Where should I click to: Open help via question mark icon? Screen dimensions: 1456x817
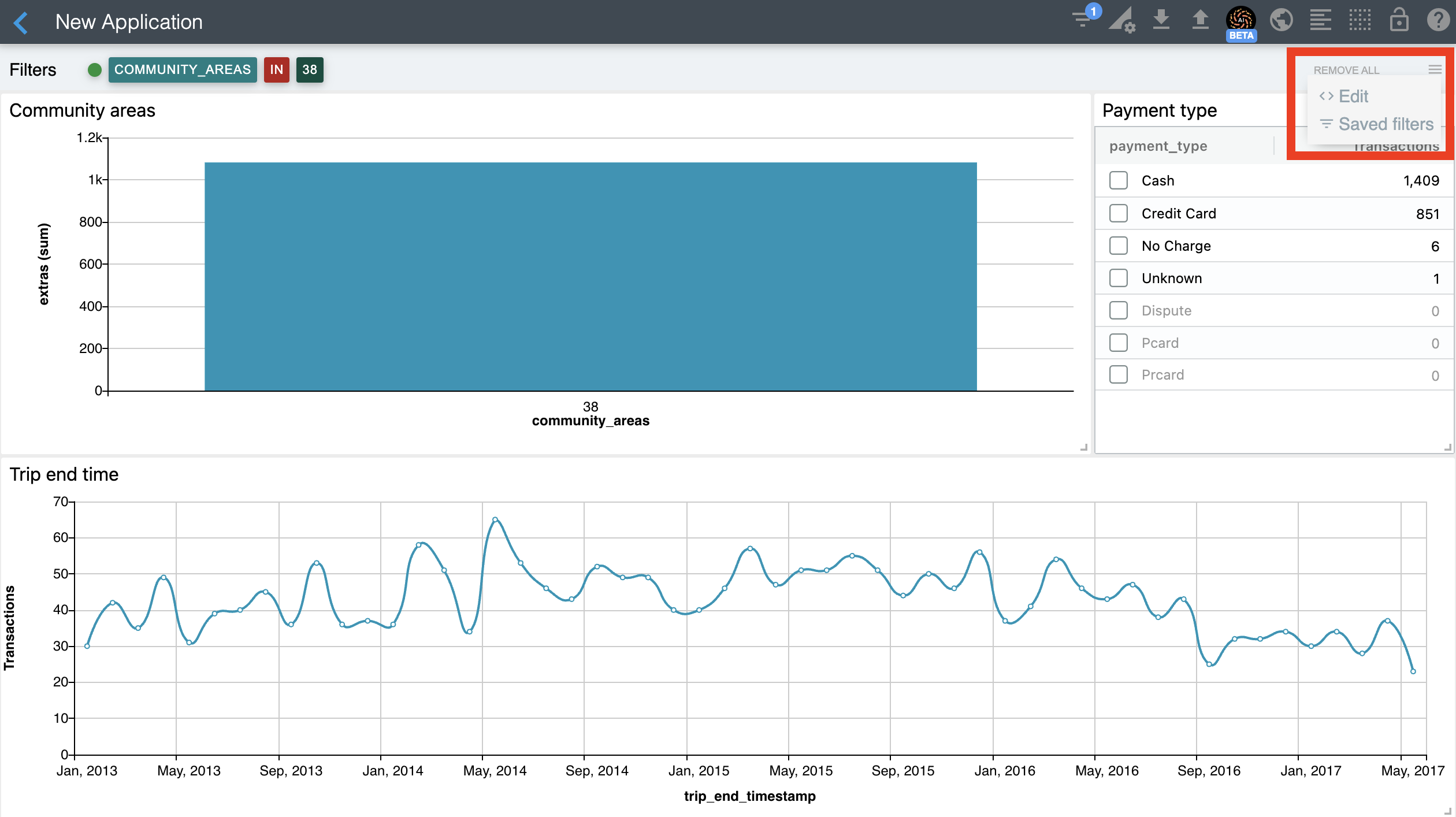pyautogui.click(x=1438, y=20)
